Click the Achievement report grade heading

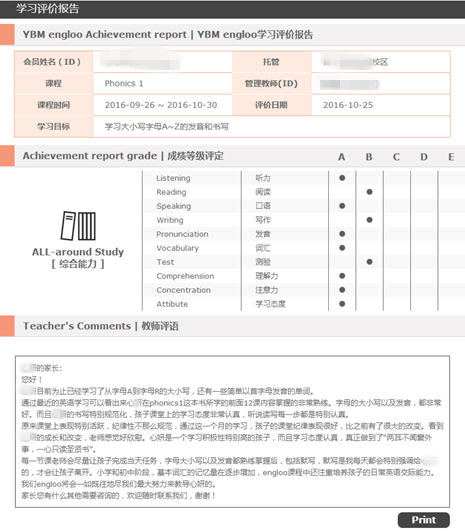coord(123,156)
